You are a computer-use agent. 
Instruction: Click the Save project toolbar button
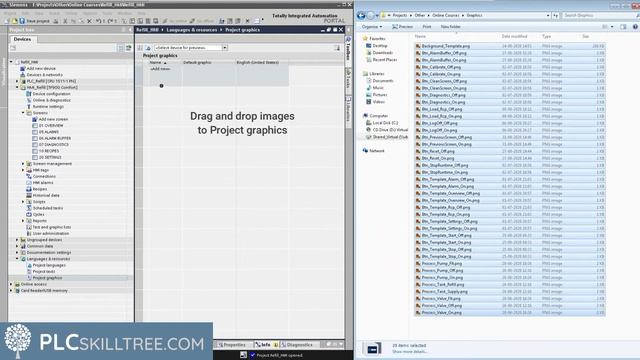click(x=34, y=21)
